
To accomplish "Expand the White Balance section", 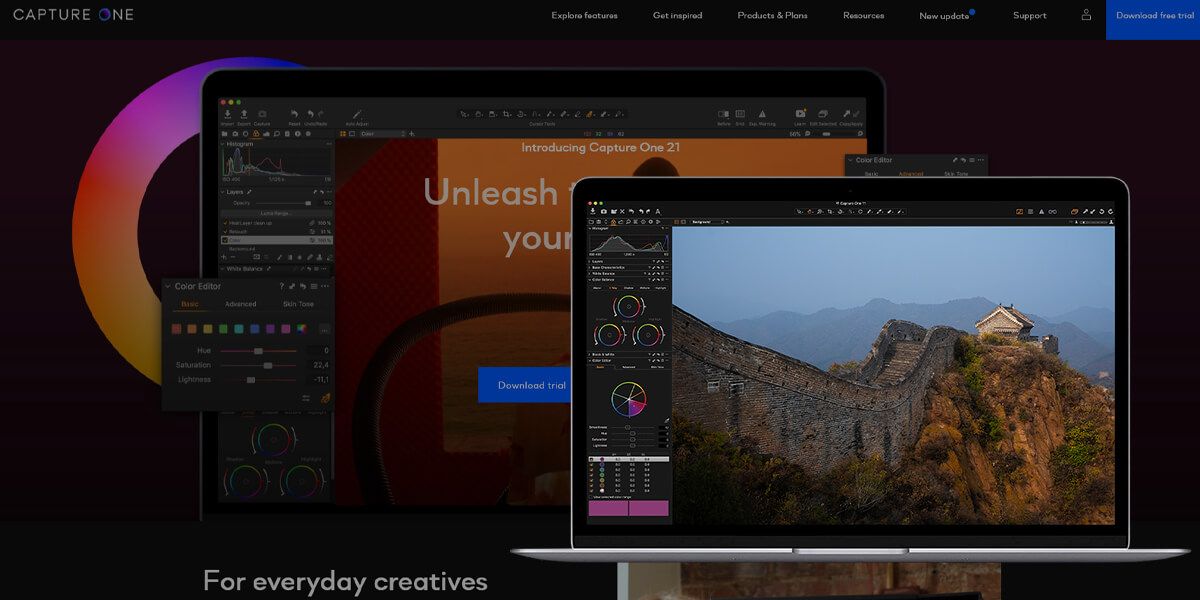I will [x=222, y=268].
